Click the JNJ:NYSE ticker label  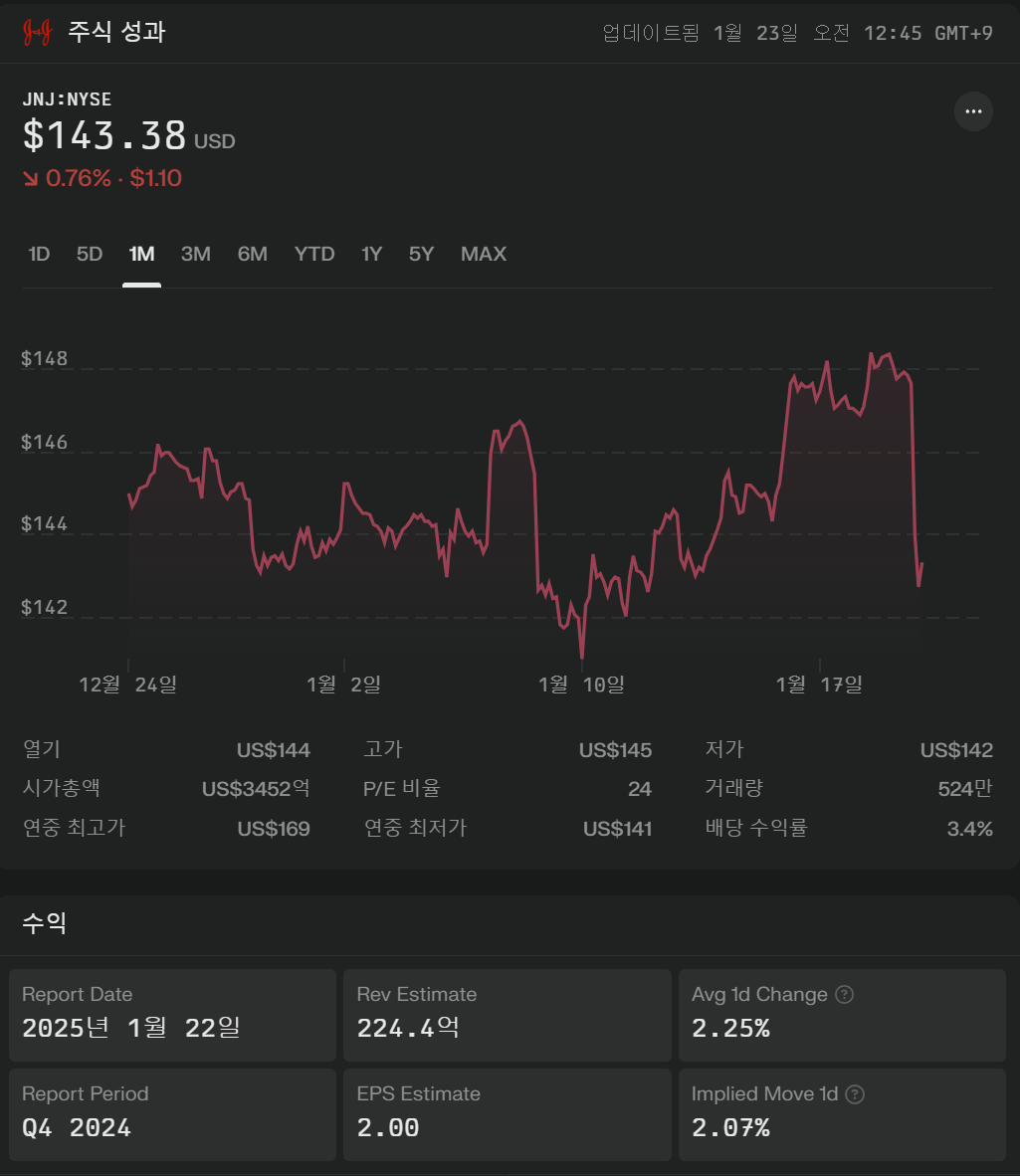click(x=67, y=99)
